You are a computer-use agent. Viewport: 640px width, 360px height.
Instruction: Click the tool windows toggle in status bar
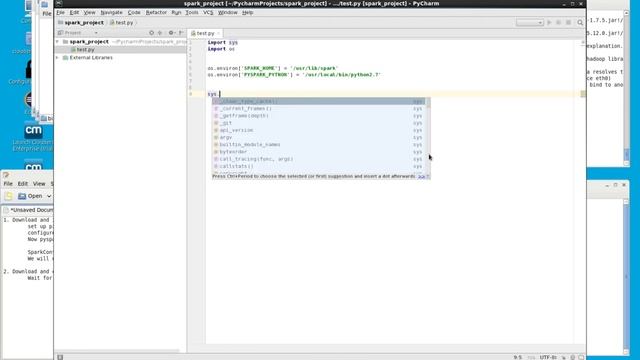60,357
